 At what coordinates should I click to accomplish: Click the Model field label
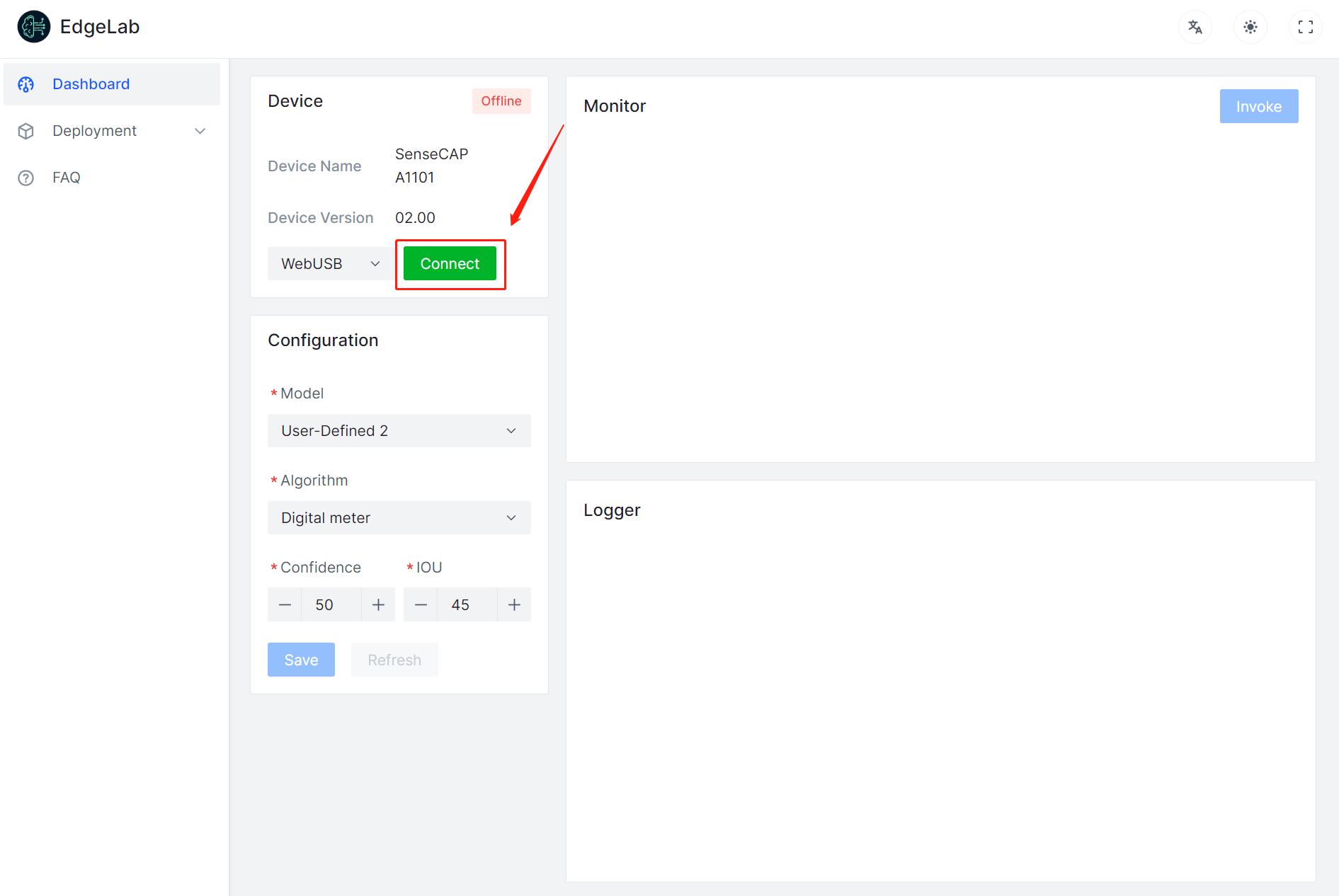click(302, 394)
